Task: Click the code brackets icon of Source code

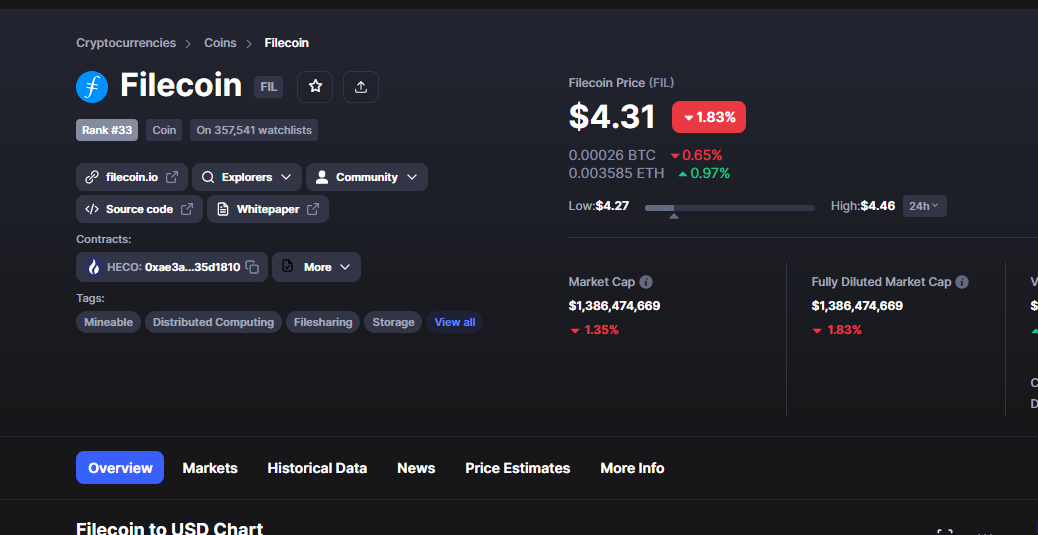Action: (92, 209)
